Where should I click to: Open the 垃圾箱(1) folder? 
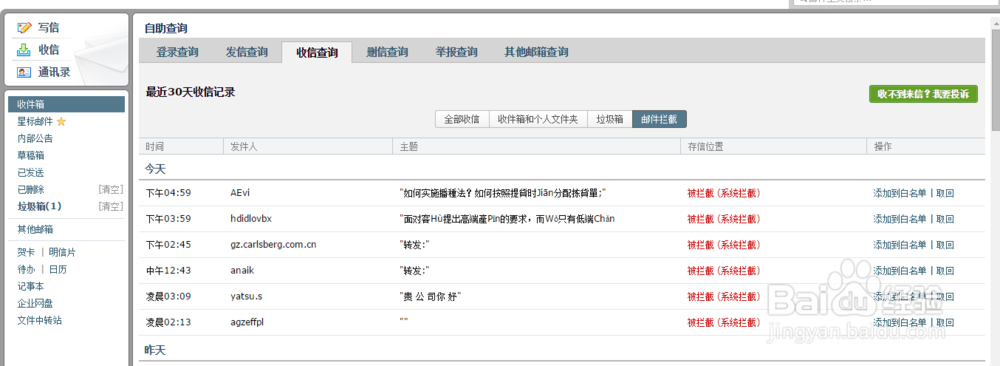pos(39,206)
